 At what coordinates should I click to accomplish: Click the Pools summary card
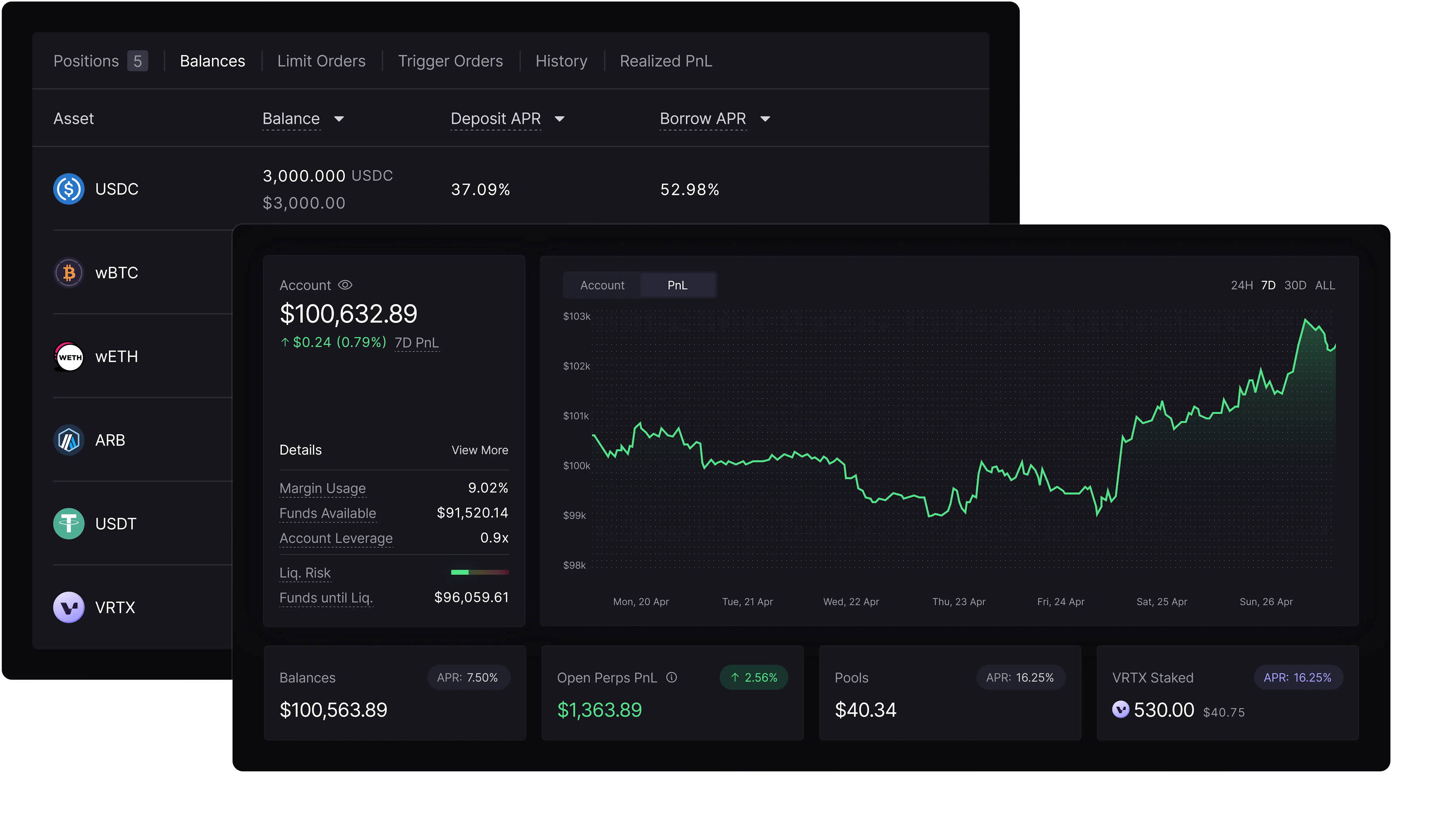[x=949, y=692]
